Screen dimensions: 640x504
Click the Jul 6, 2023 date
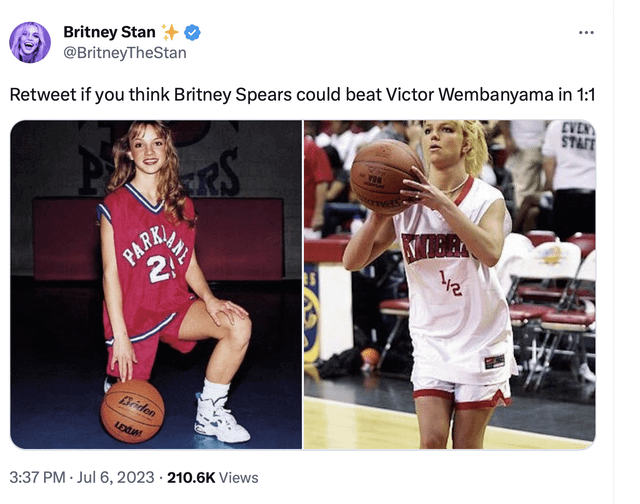click(115, 478)
